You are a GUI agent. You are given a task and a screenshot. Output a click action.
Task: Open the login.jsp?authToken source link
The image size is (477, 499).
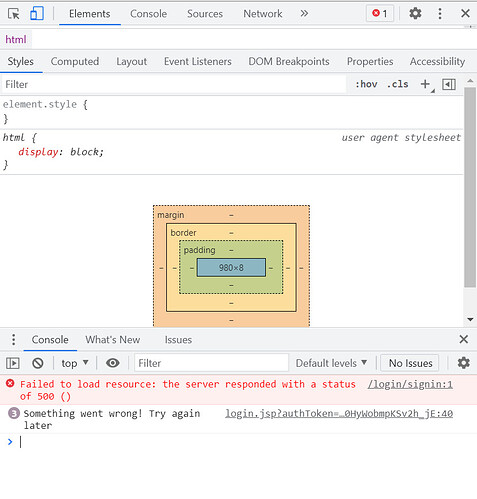[x=339, y=414]
